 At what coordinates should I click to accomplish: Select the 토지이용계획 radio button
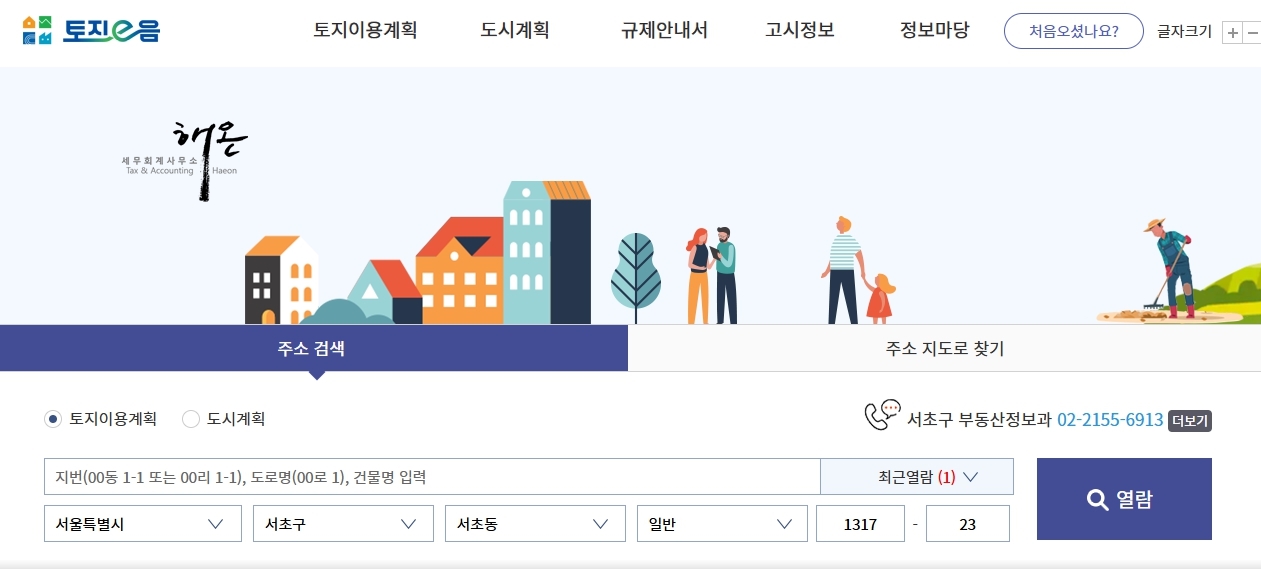coord(53,419)
